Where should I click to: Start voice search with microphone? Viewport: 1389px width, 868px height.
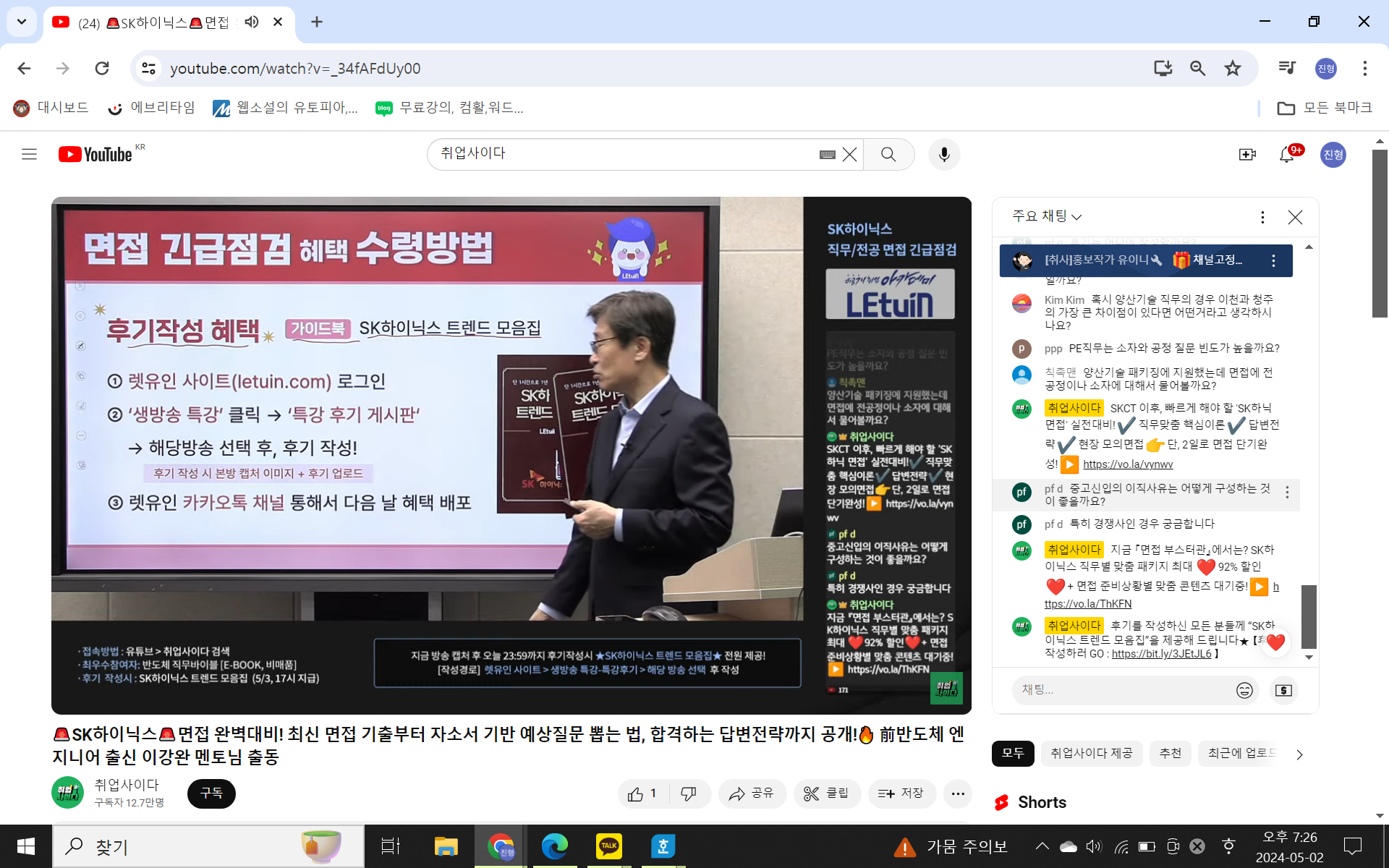tap(943, 154)
